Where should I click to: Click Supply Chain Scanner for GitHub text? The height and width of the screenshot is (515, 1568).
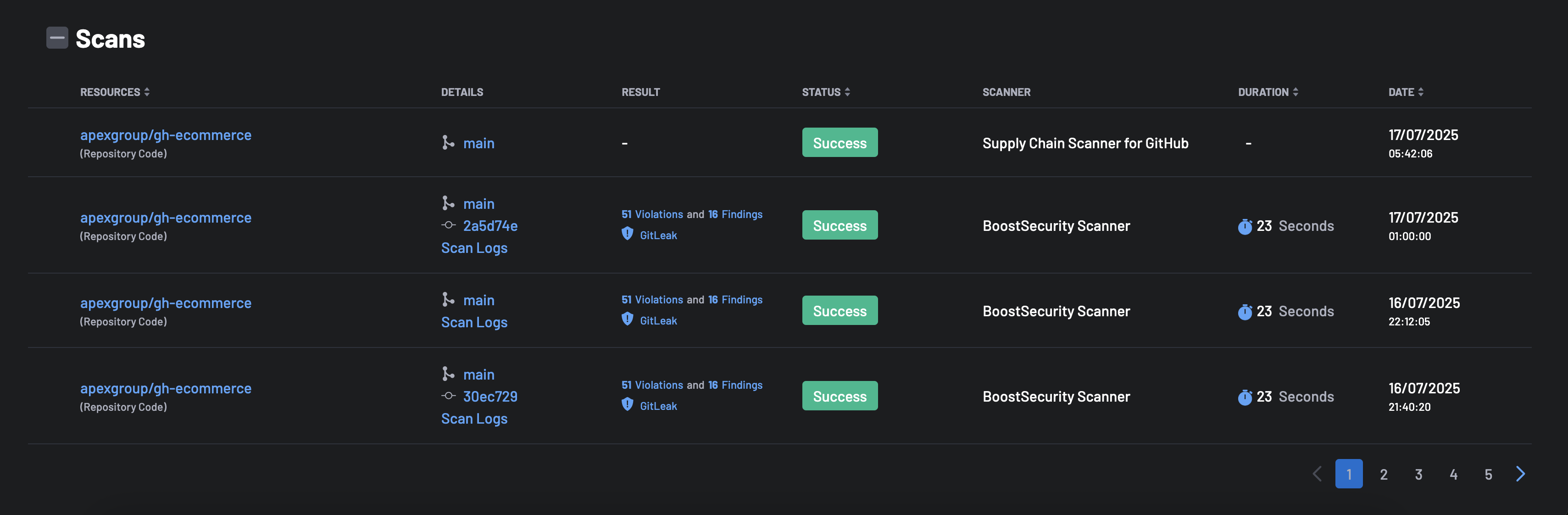point(1084,143)
